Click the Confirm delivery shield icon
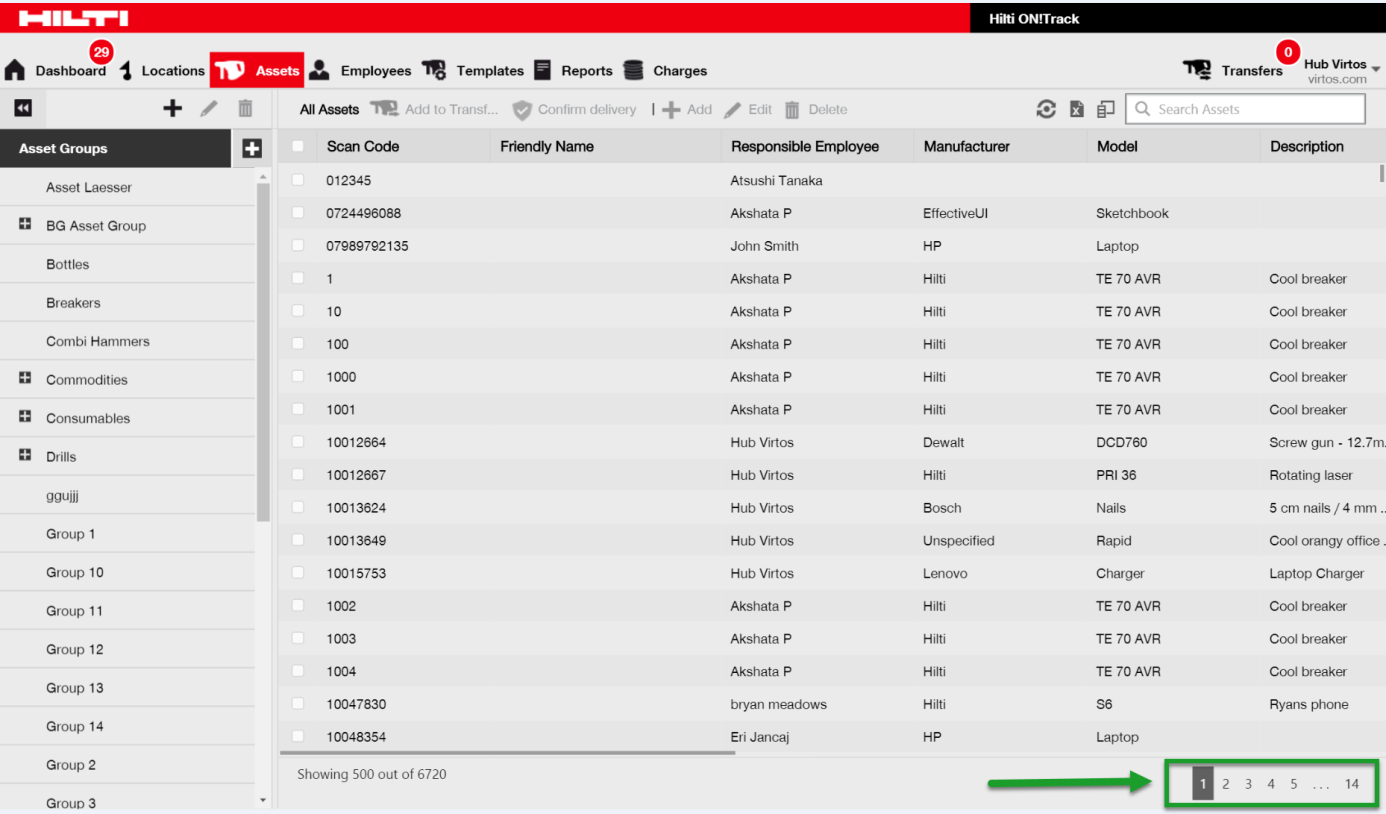 (522, 110)
